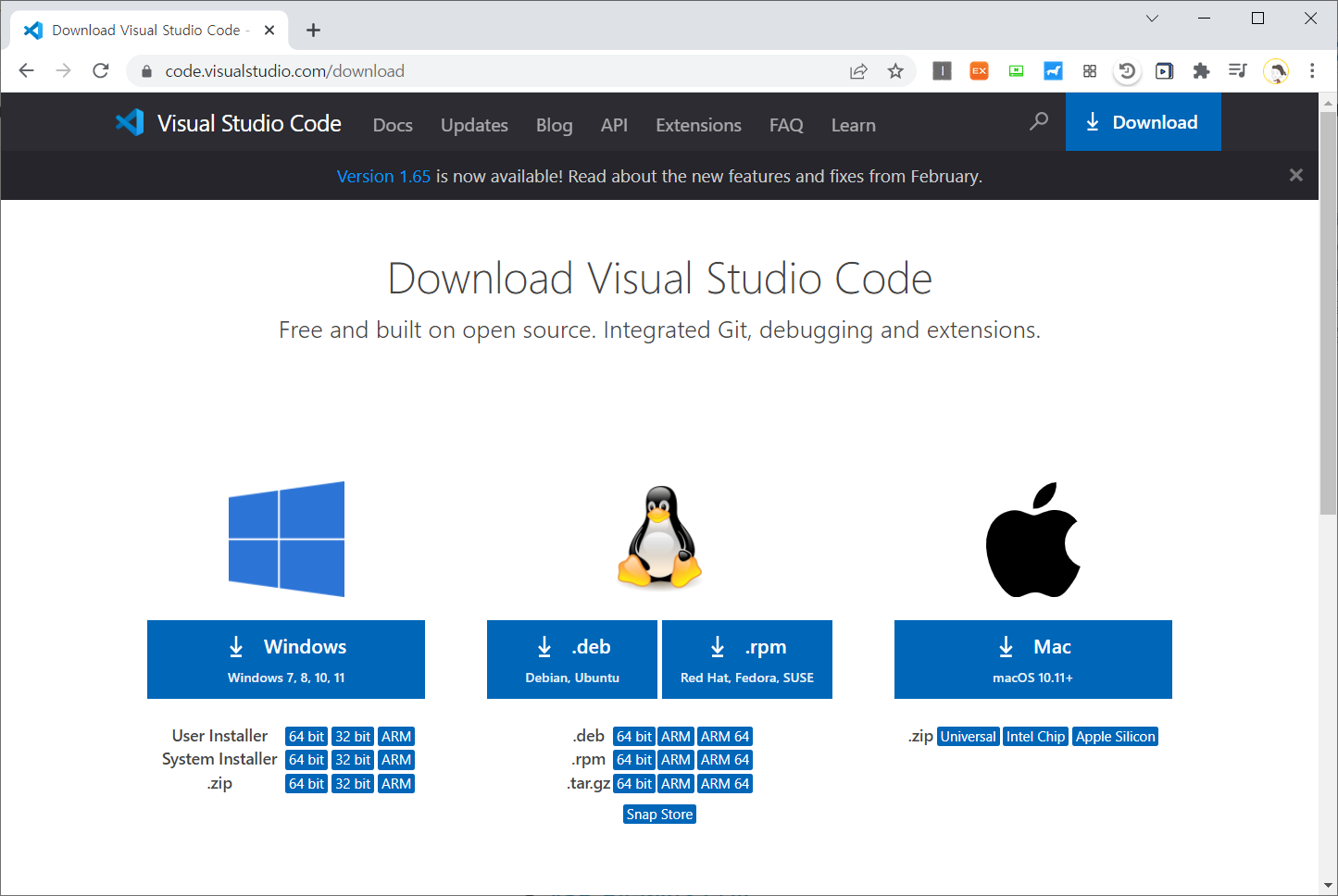Viewport: 1338px width, 896px height.
Task: Select Linux .deb ARM 64
Action: [725, 737]
